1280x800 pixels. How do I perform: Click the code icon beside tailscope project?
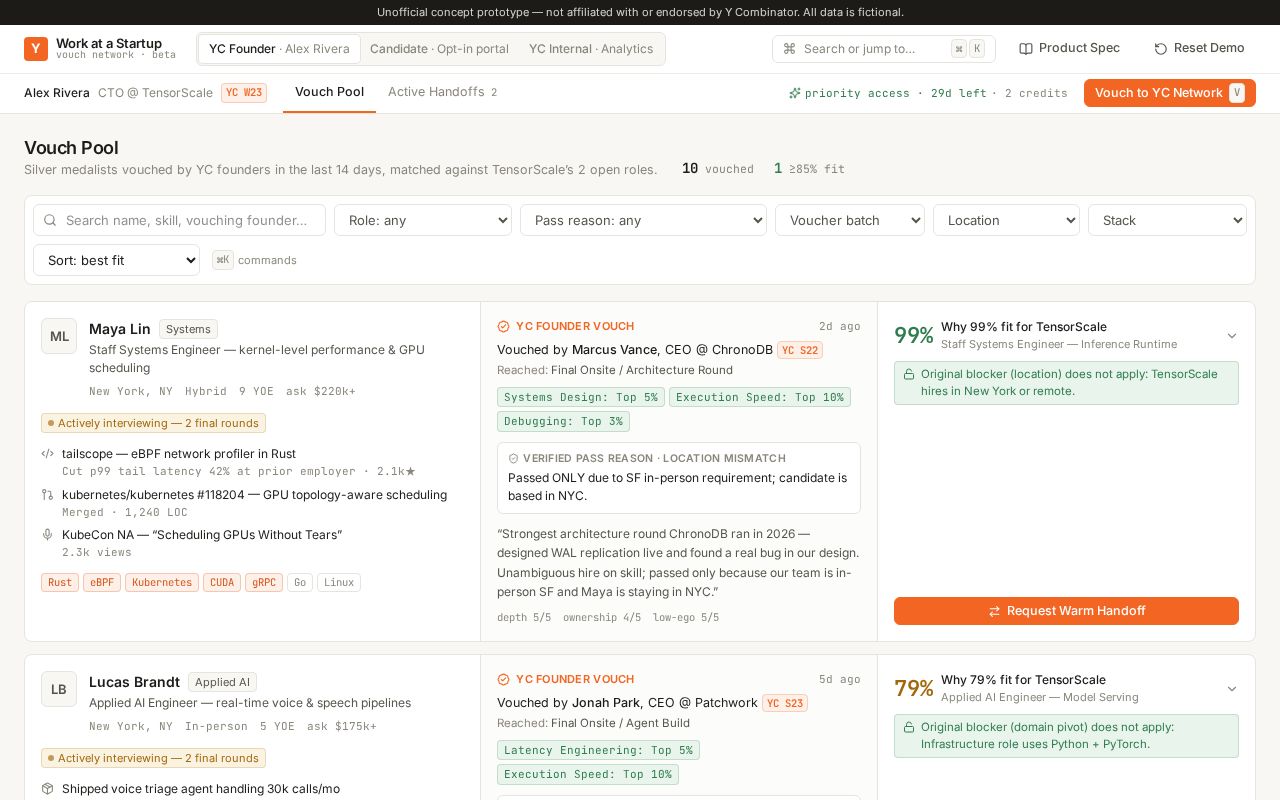[47, 454]
